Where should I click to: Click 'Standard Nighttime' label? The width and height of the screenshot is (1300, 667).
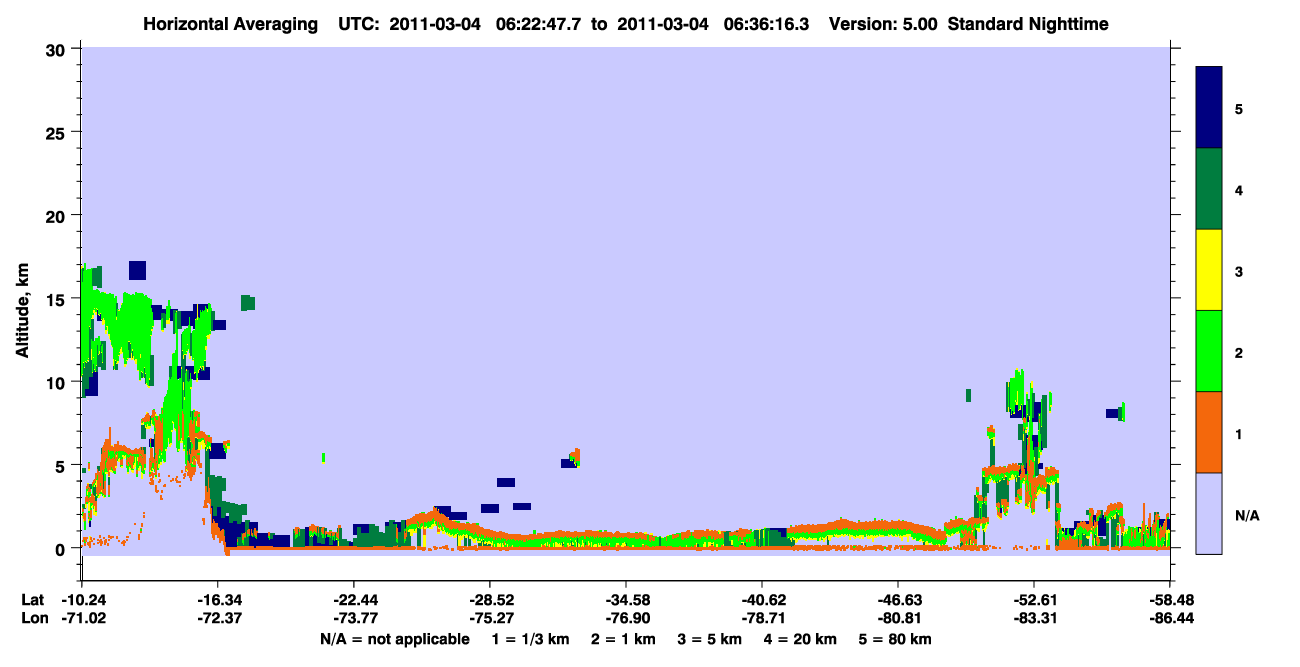click(x=1028, y=23)
